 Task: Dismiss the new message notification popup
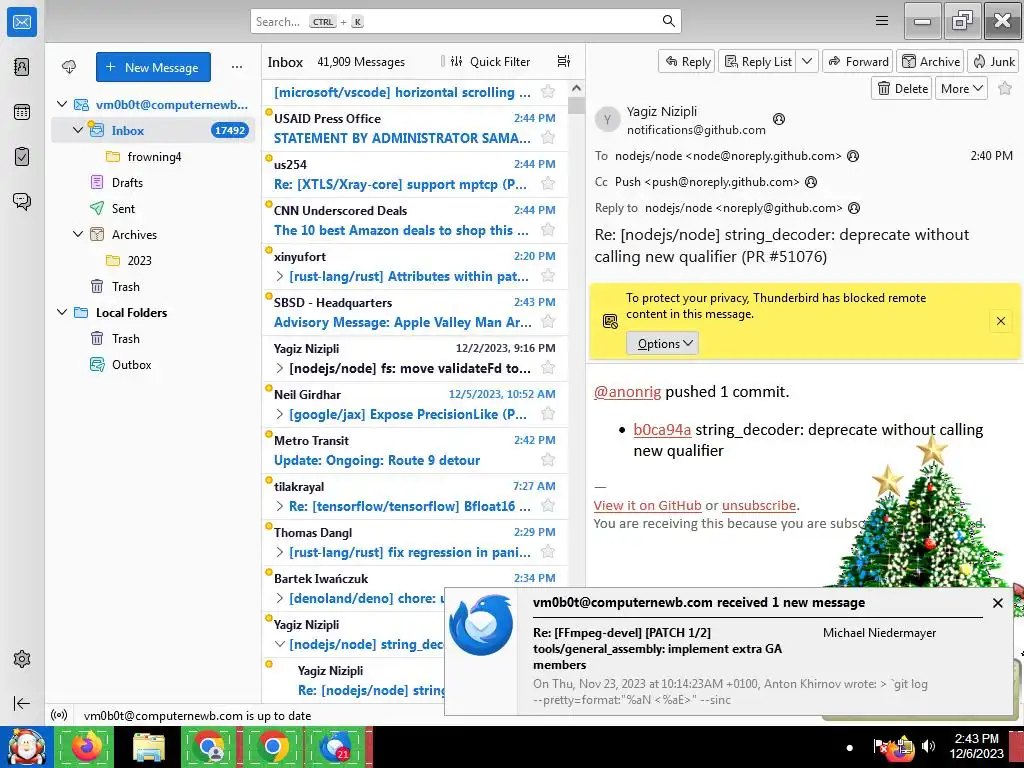(997, 603)
